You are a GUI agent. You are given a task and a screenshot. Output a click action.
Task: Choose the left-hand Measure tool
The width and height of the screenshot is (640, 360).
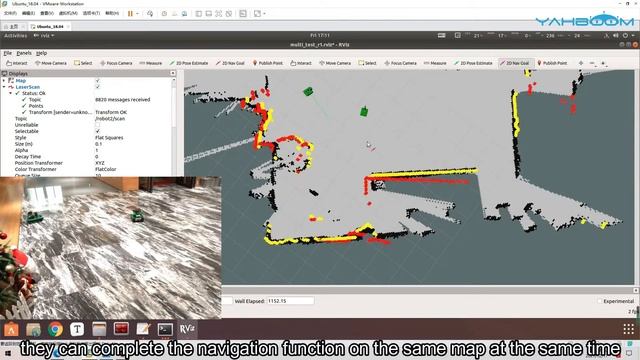click(151, 63)
